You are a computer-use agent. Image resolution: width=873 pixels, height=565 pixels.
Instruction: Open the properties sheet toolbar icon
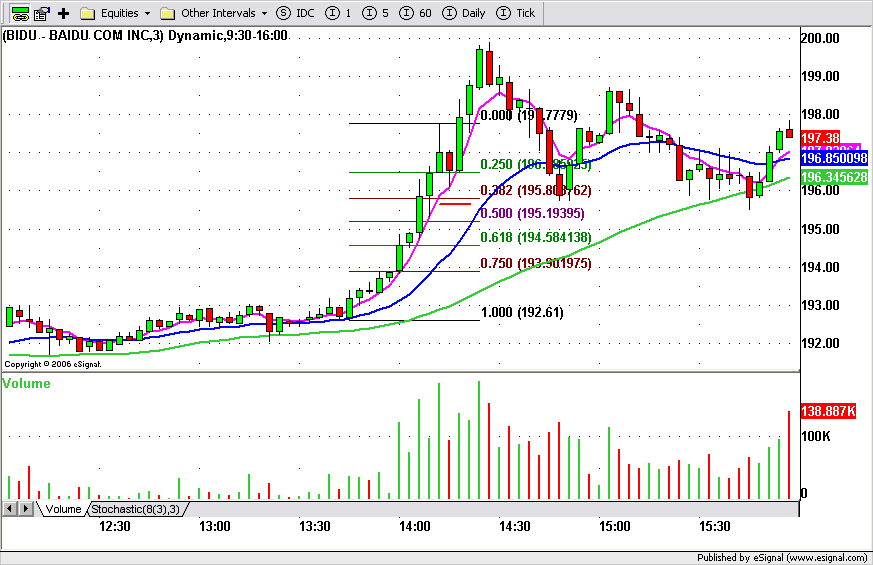pos(42,13)
